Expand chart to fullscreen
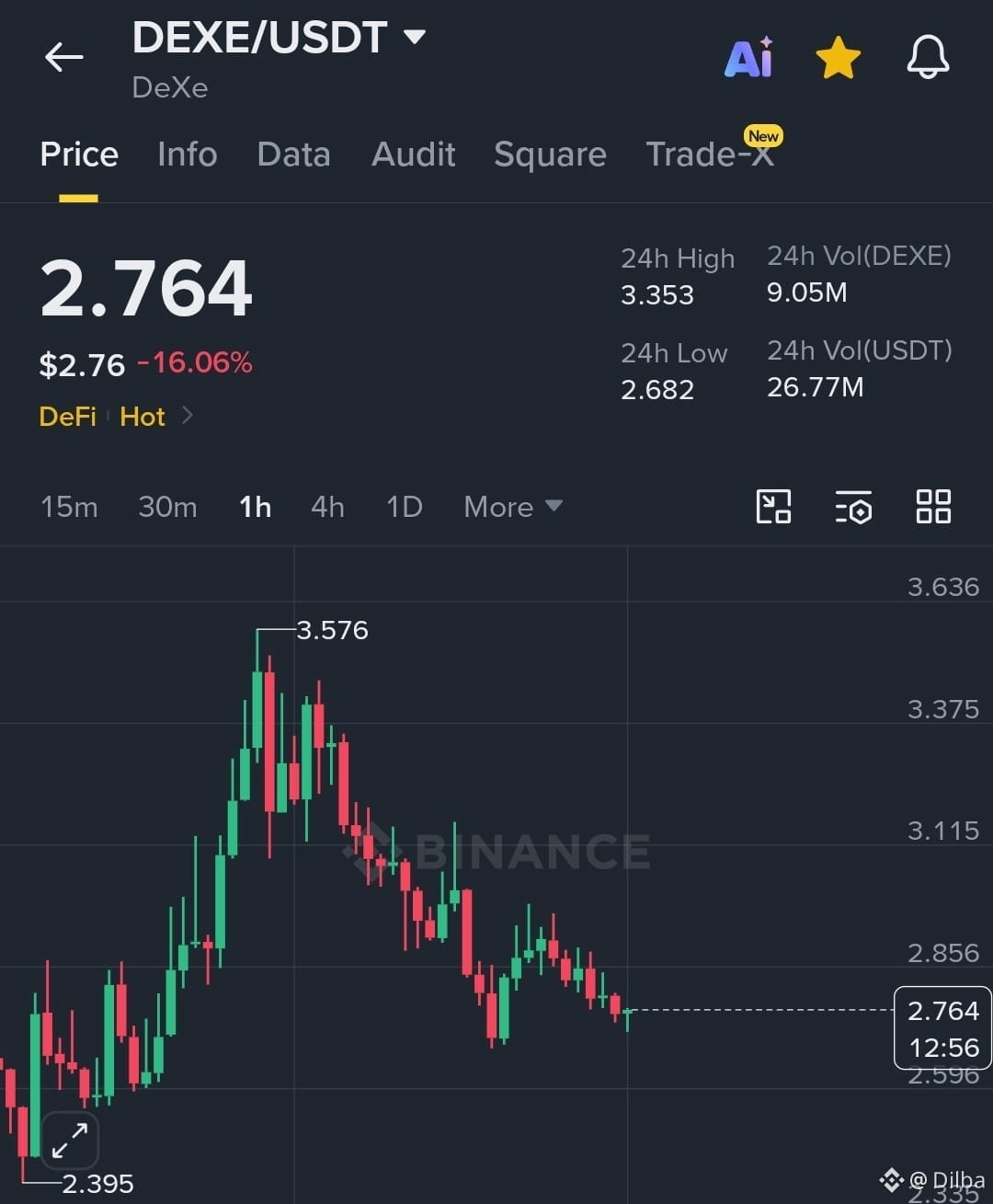The image size is (993, 1204). coord(70,1140)
